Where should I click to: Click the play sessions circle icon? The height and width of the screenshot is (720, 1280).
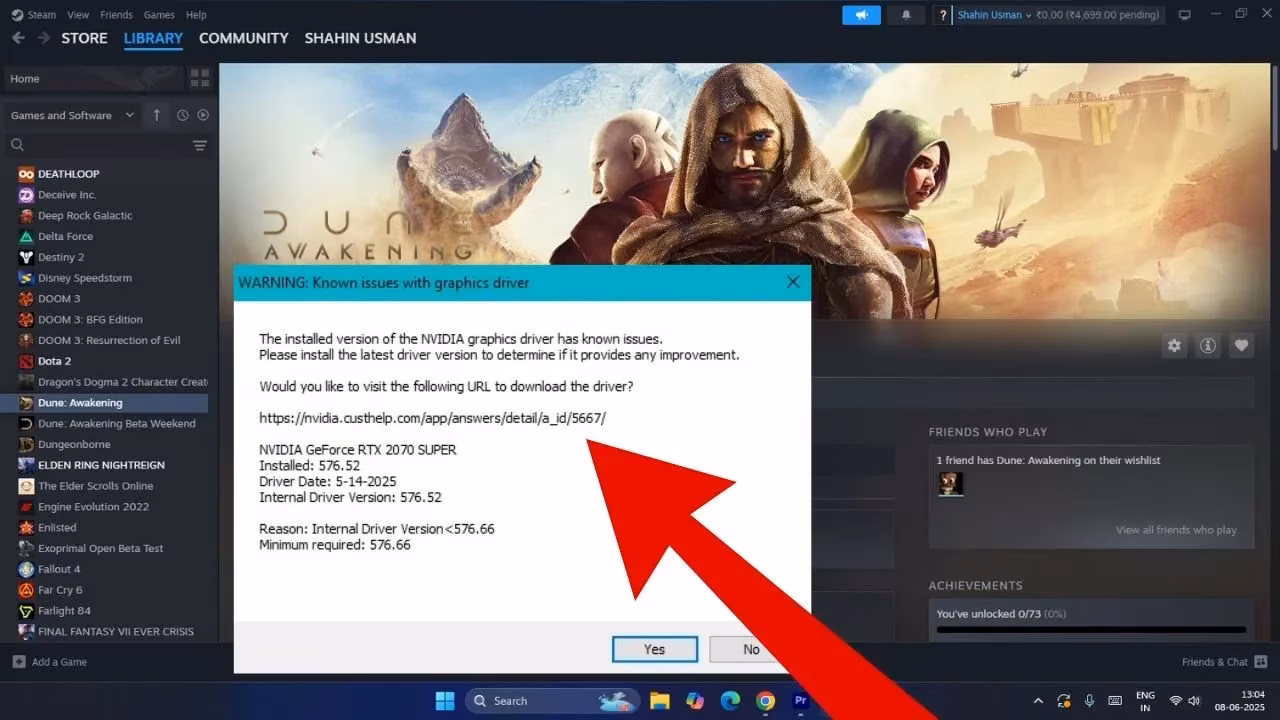tap(203, 115)
